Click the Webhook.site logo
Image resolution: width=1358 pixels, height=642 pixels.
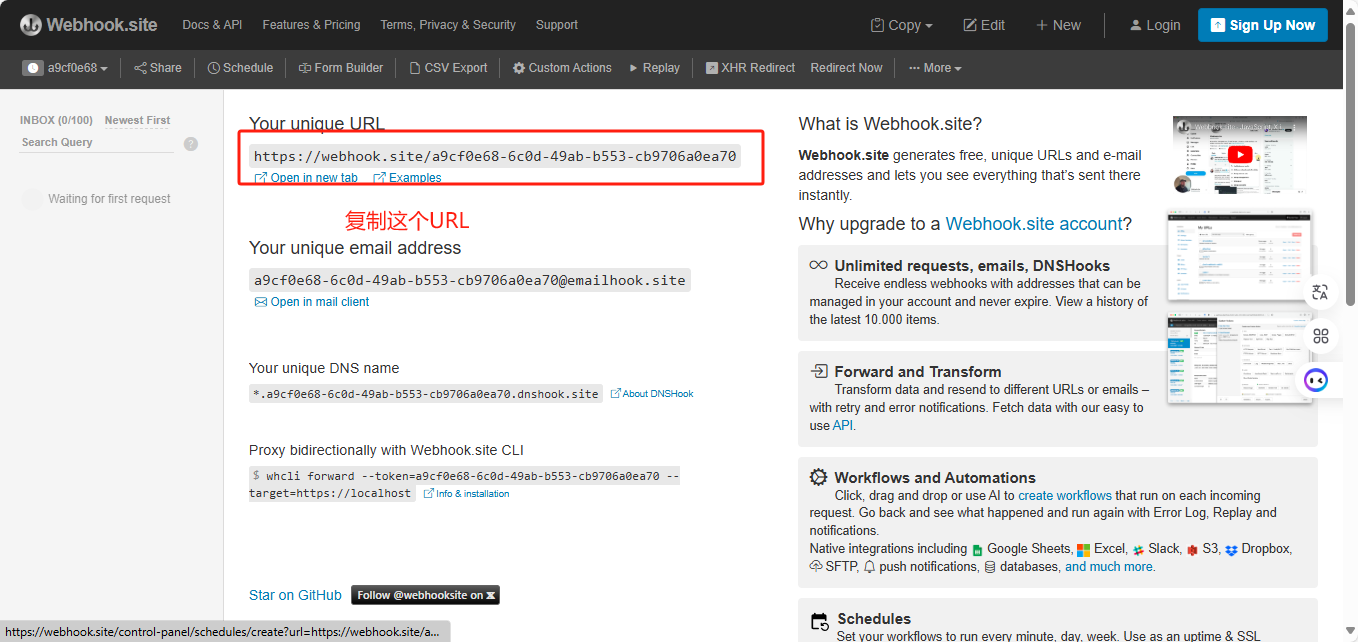[88, 25]
